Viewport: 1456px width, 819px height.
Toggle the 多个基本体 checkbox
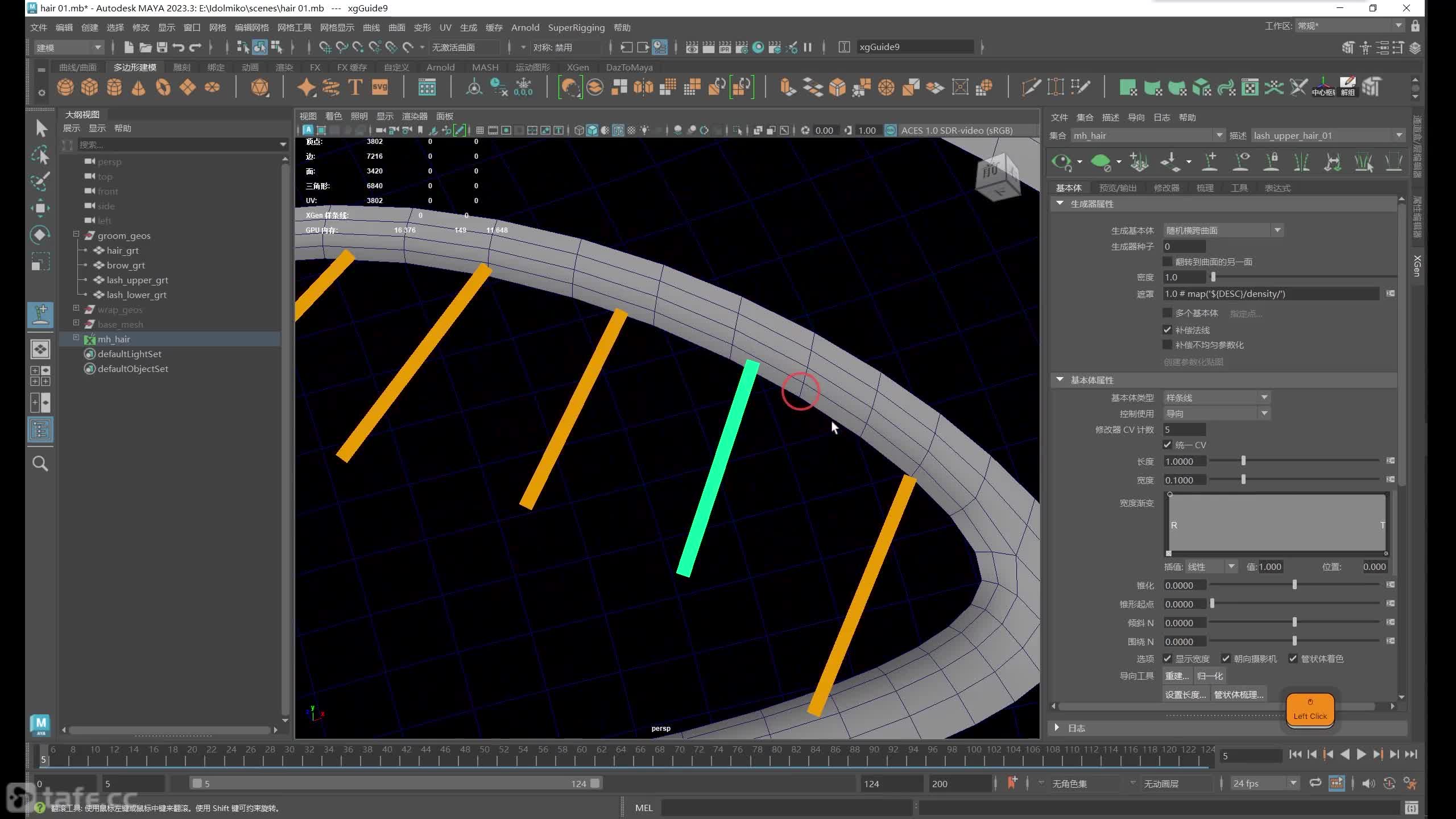(1168, 313)
